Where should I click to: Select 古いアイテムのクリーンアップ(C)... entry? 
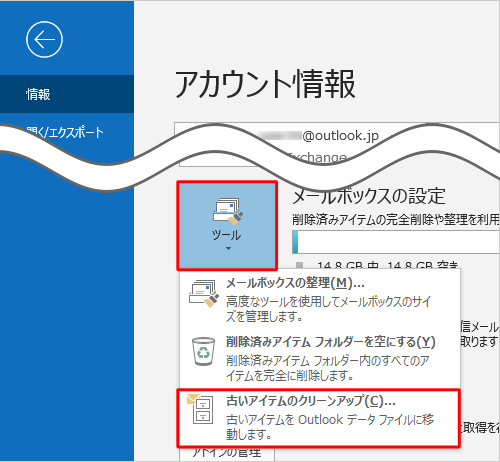[319, 418]
